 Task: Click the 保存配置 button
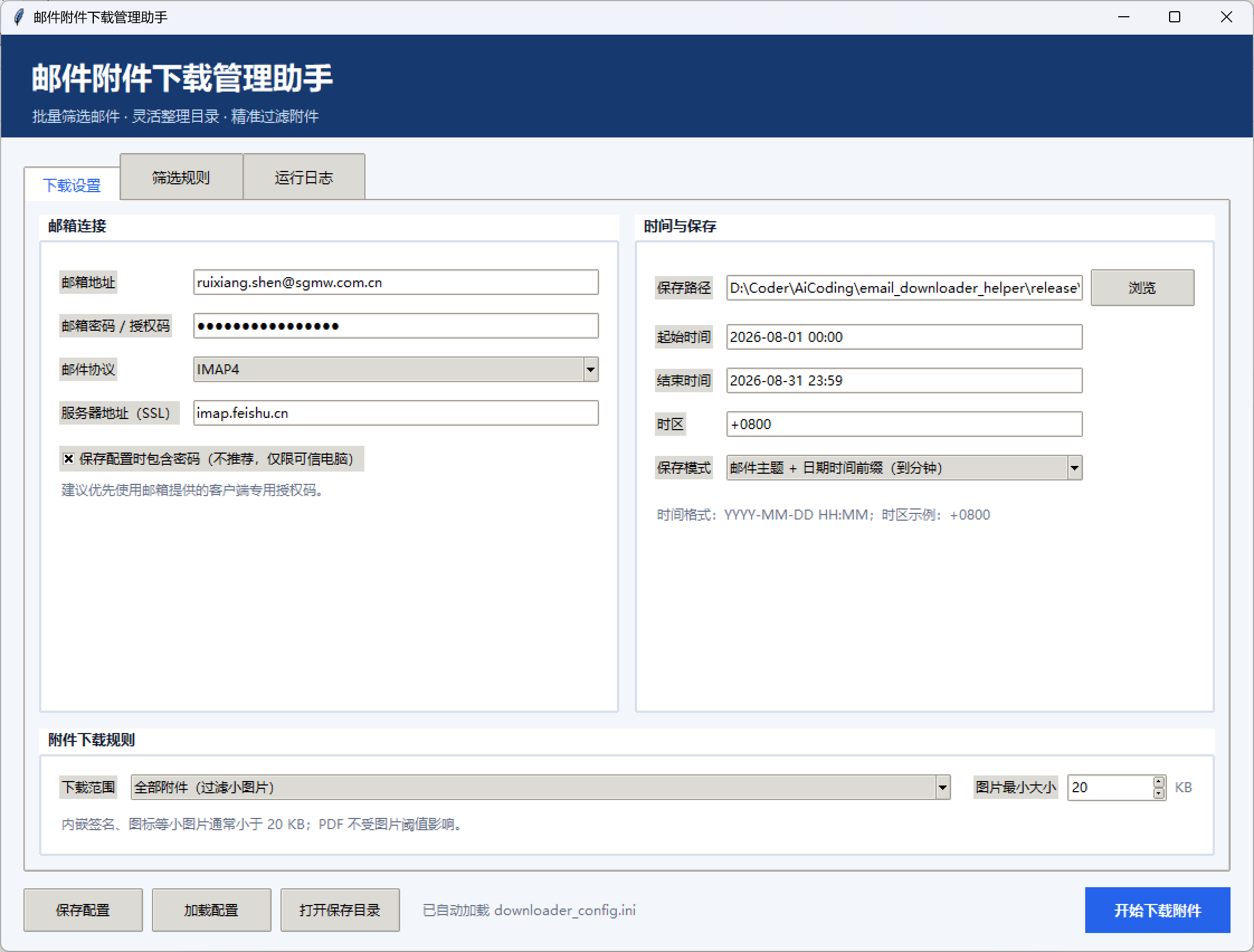pyautogui.click(x=83, y=910)
